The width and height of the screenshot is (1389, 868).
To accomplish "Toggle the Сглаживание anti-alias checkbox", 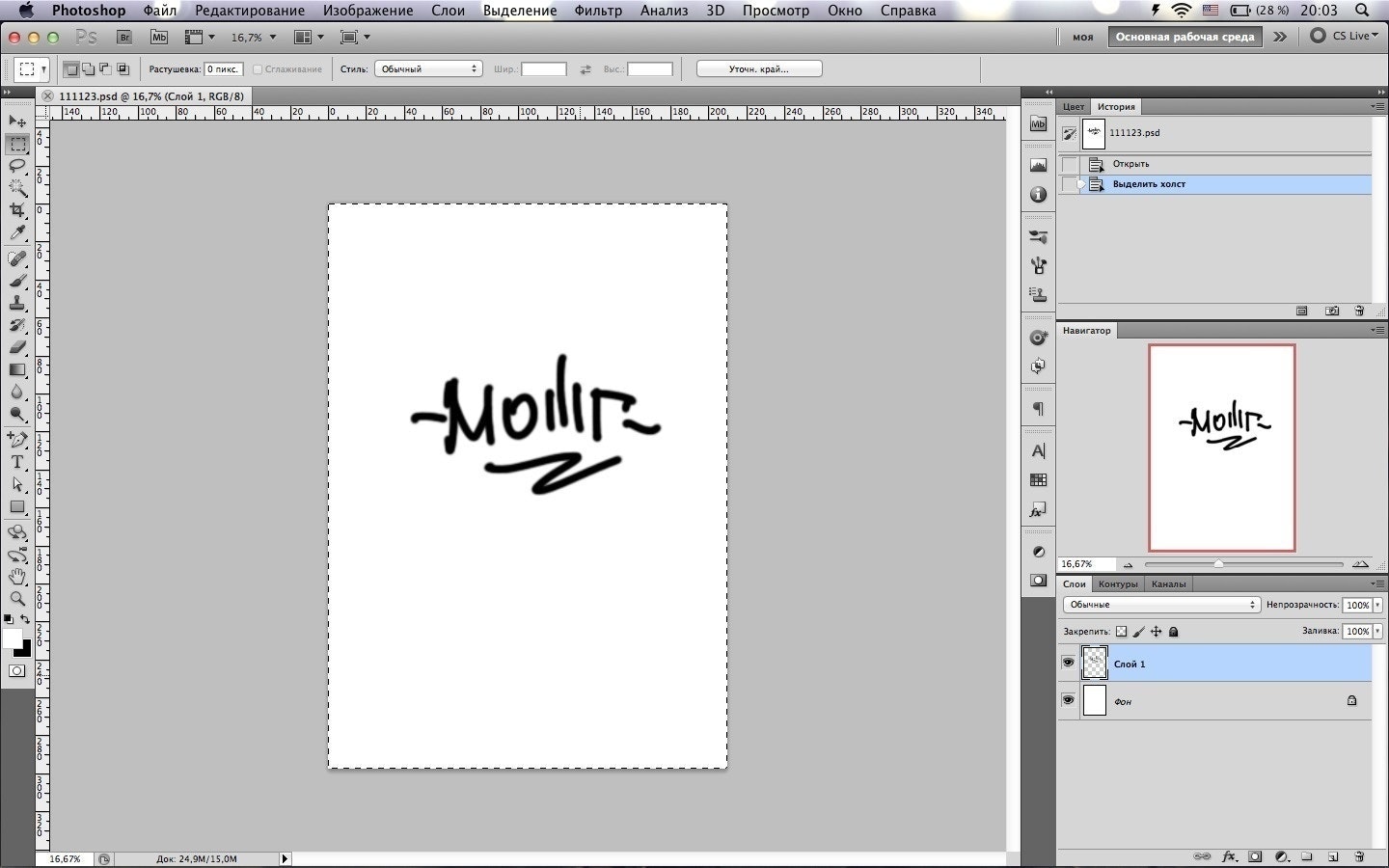I will tap(258, 69).
